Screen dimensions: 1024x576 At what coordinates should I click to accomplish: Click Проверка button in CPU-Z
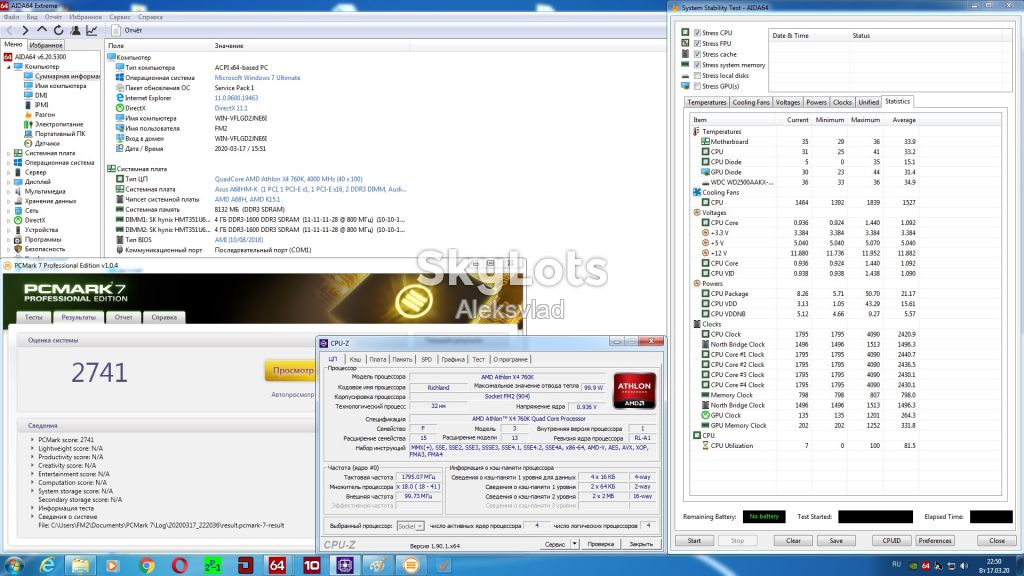click(x=600, y=543)
